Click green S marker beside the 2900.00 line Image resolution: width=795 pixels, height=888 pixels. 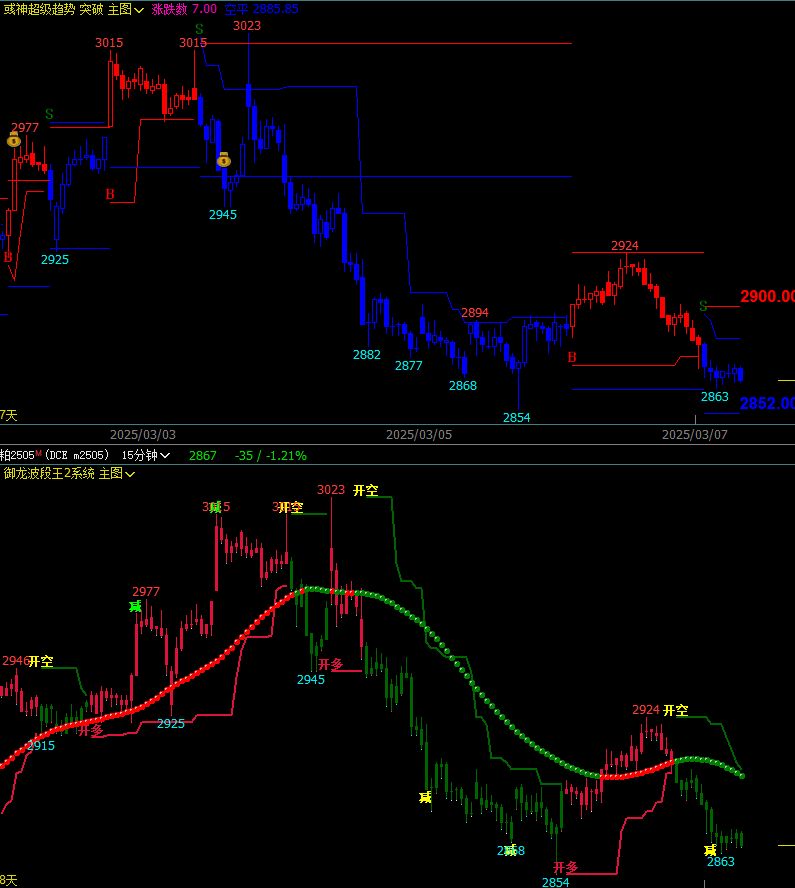pos(703,306)
